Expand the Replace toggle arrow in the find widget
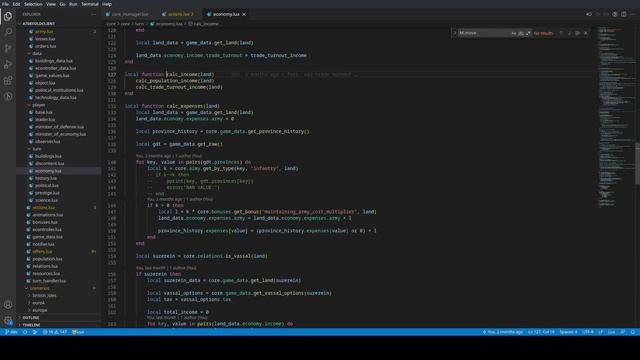 tap(455, 33)
